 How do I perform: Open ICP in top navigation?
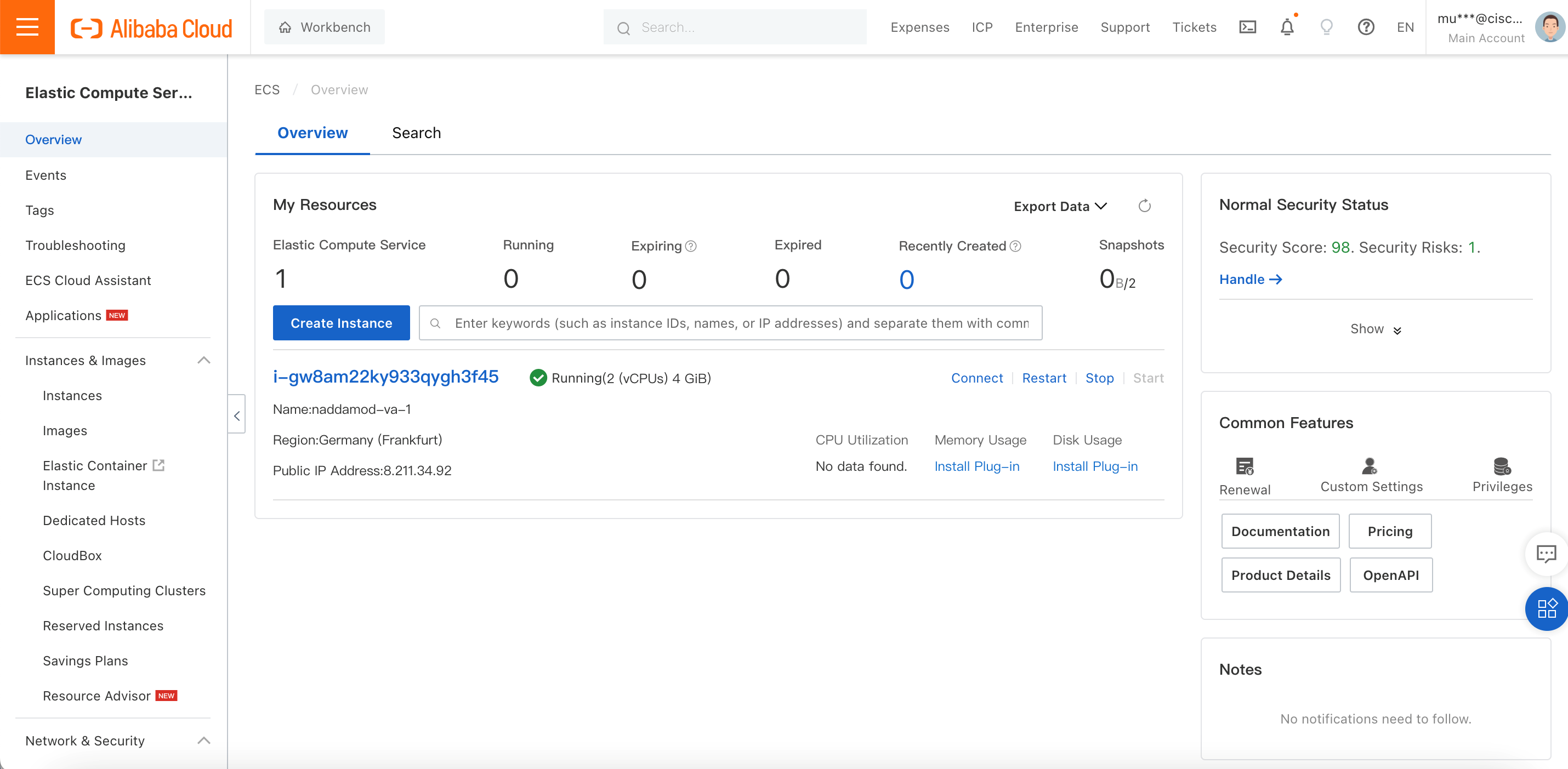[982, 27]
